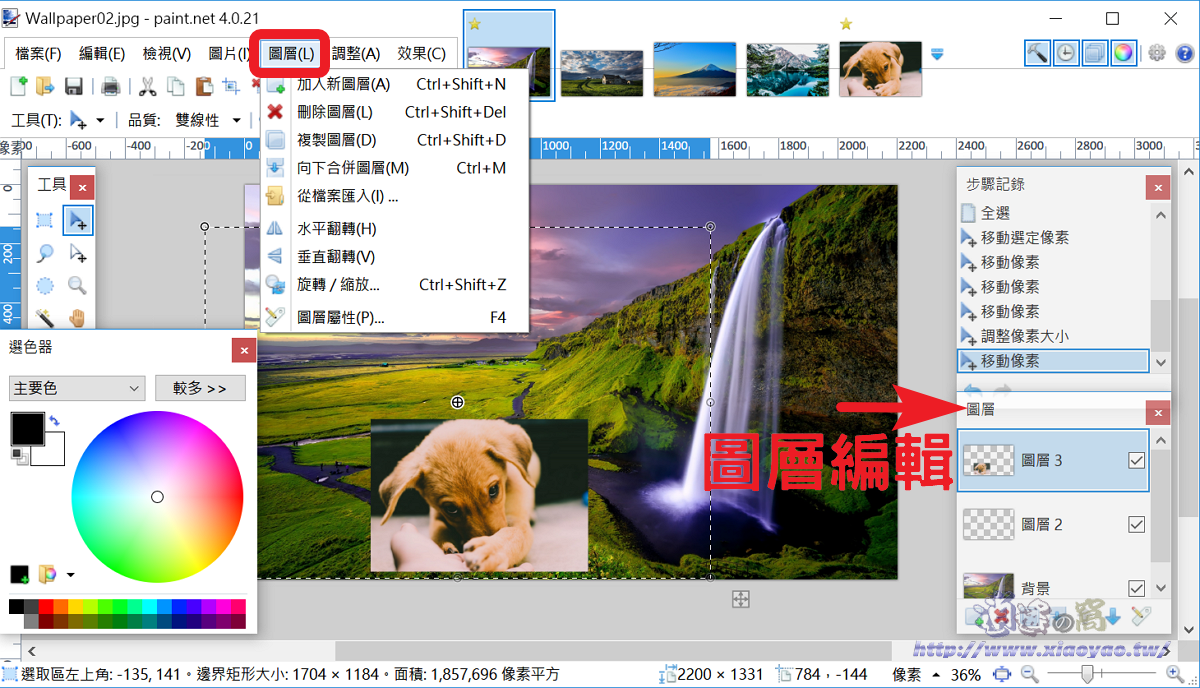Click the Crop to selection icon
The height and width of the screenshot is (688, 1200).
231,86
